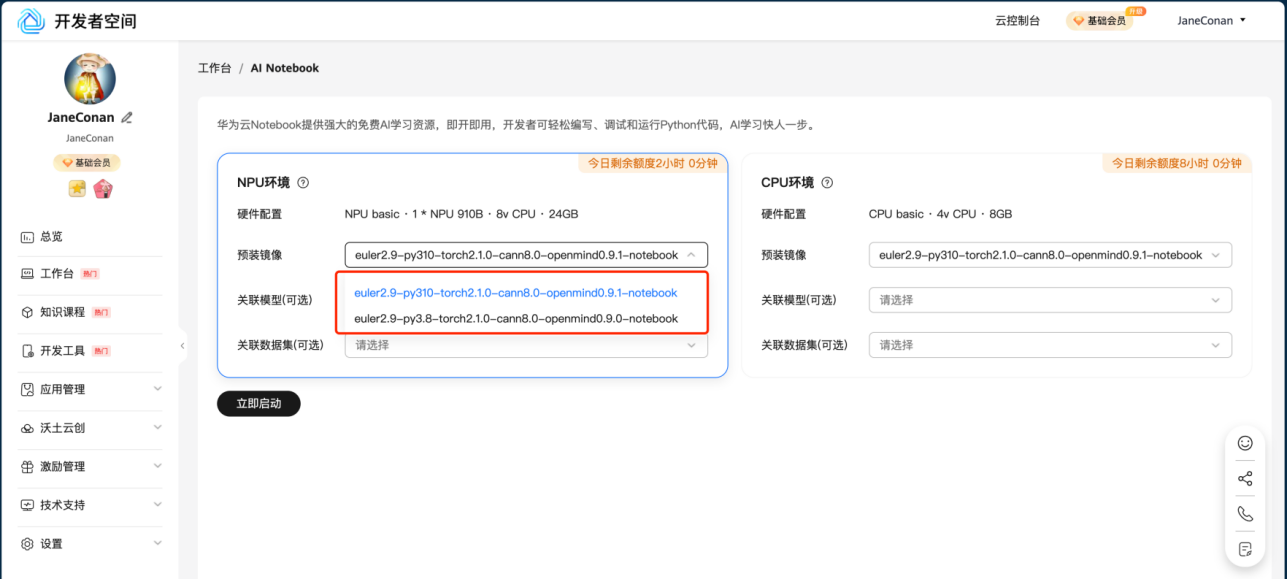Click the NPU 今日剩余额度2小时 label

652,163
